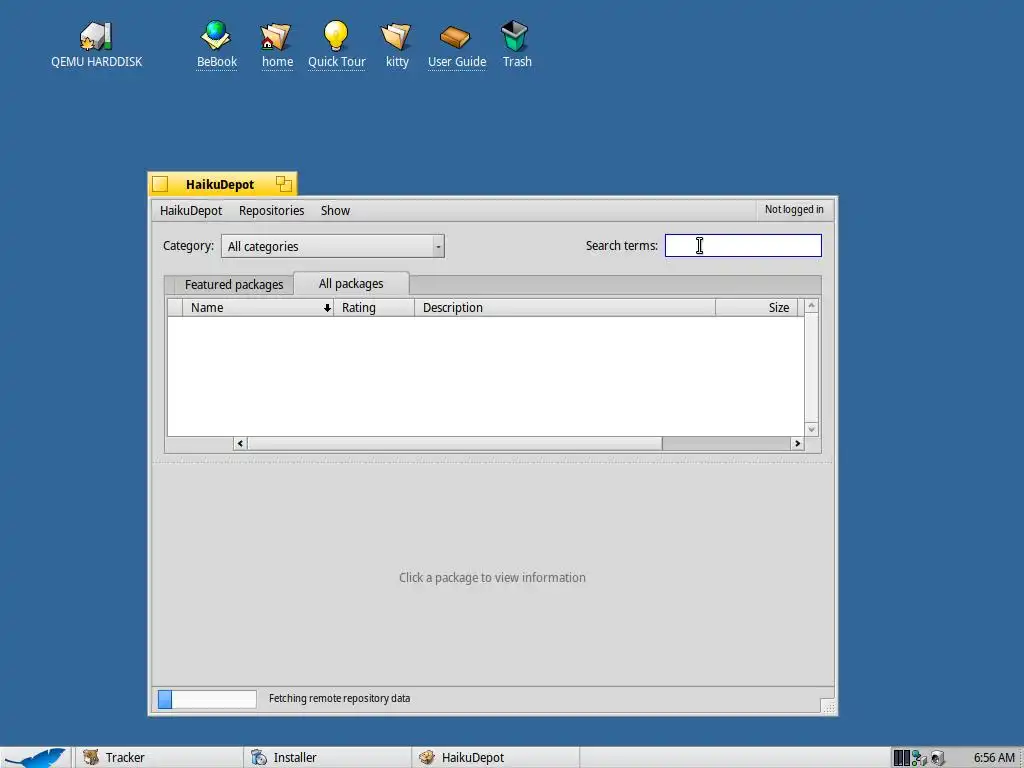Select HaikuDepot entry in the Deskbar
Viewport: 1024px width, 768px height.
pos(495,758)
